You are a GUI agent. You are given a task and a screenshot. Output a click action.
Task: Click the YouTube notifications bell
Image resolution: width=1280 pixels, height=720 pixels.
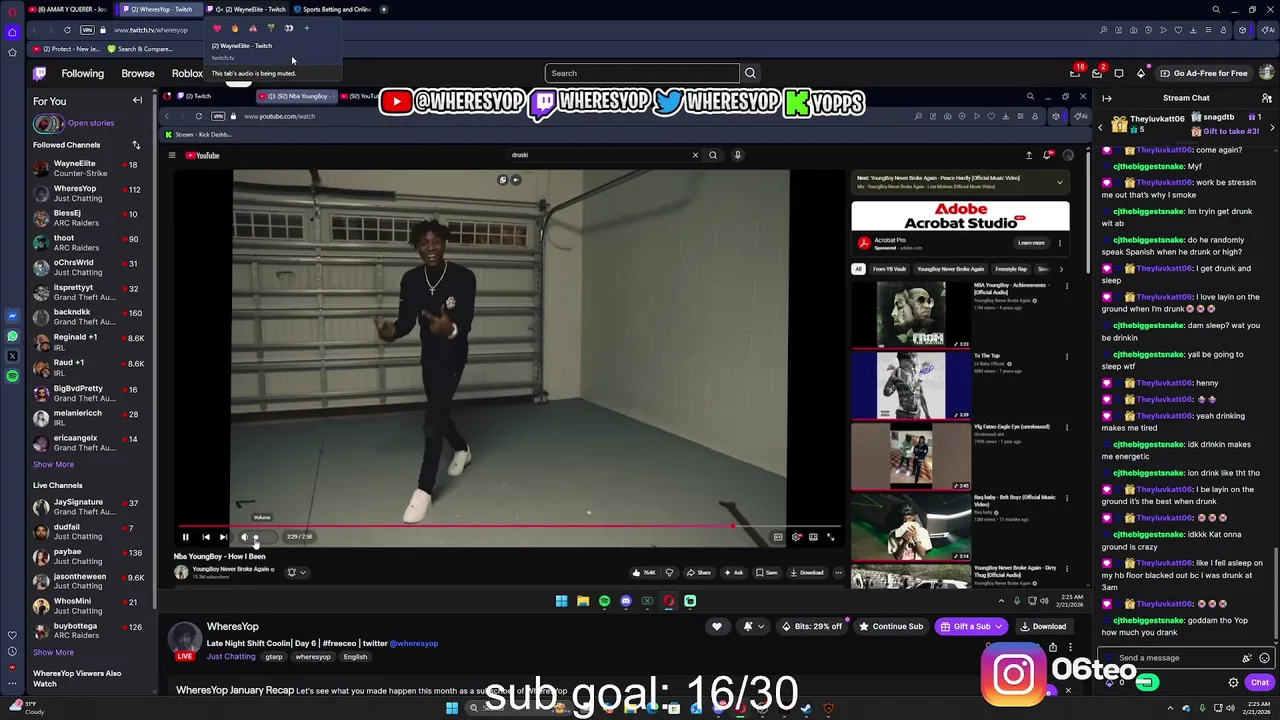tap(1047, 155)
